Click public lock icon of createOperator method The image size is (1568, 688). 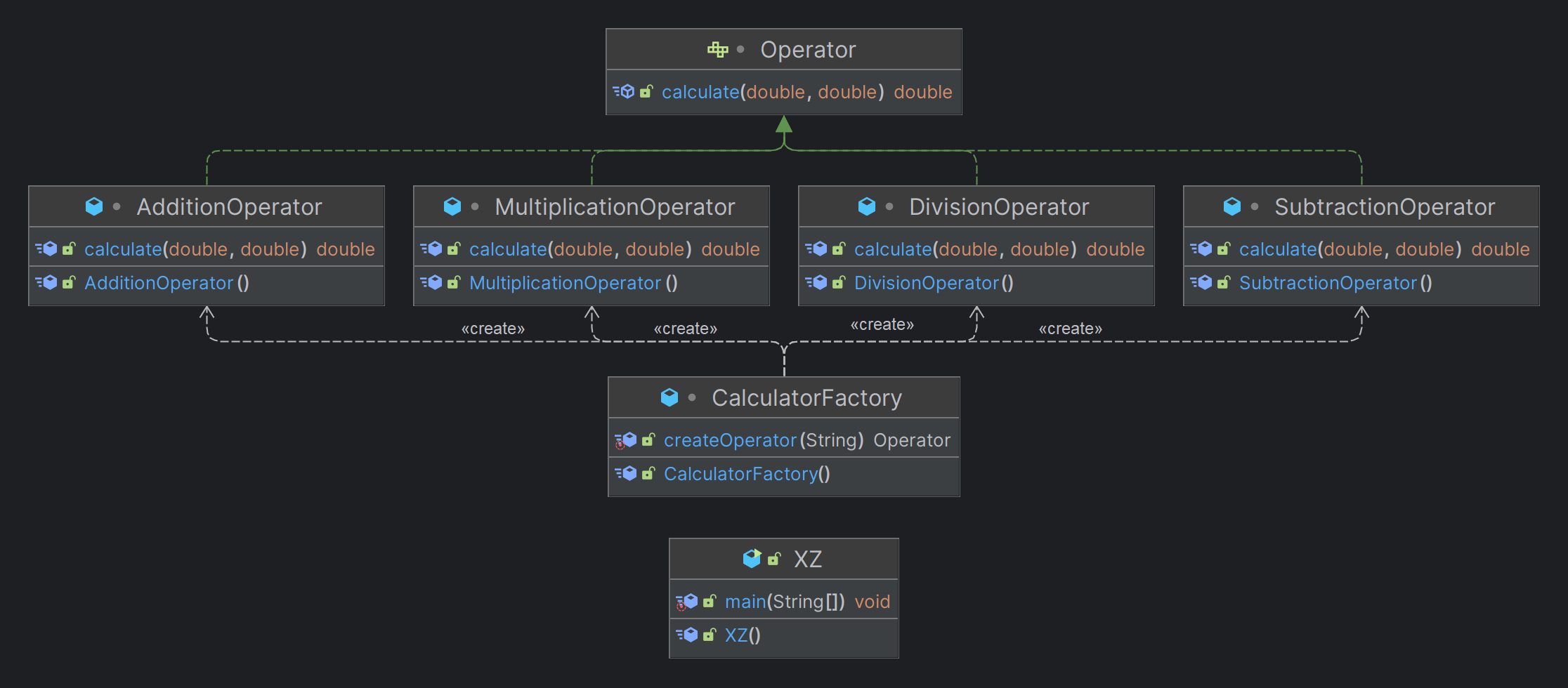(648, 439)
